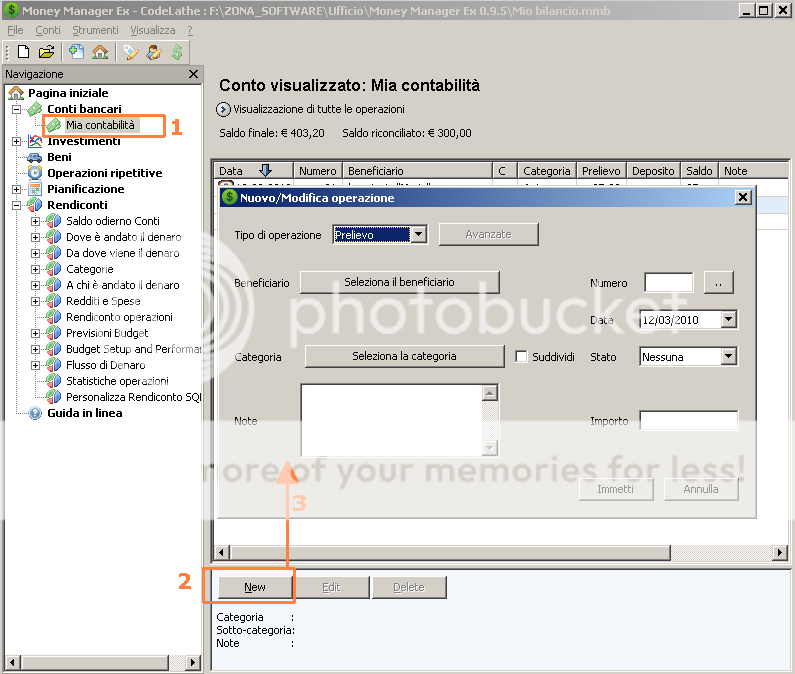This screenshot has height=674, width=795.
Task: Click the Beni car icon
Action: (34, 157)
